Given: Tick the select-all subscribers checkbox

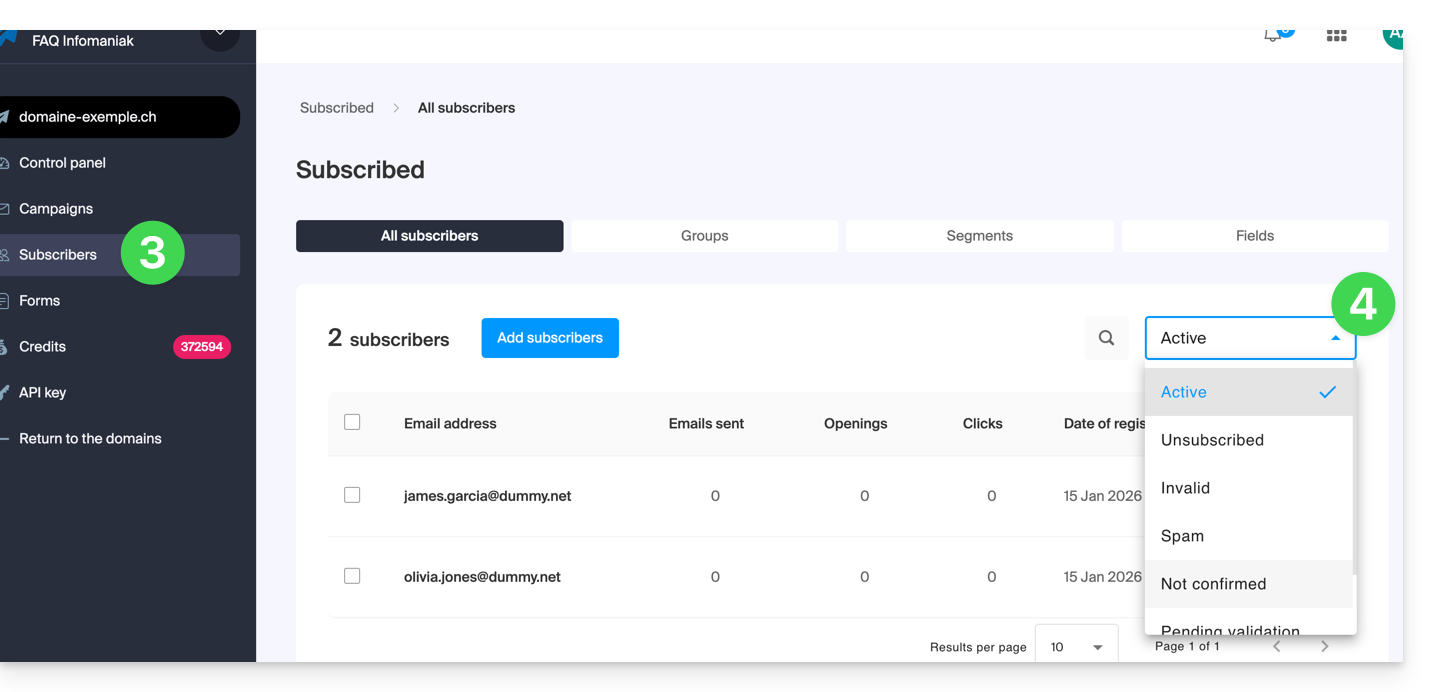Looking at the screenshot, I should coord(352,422).
